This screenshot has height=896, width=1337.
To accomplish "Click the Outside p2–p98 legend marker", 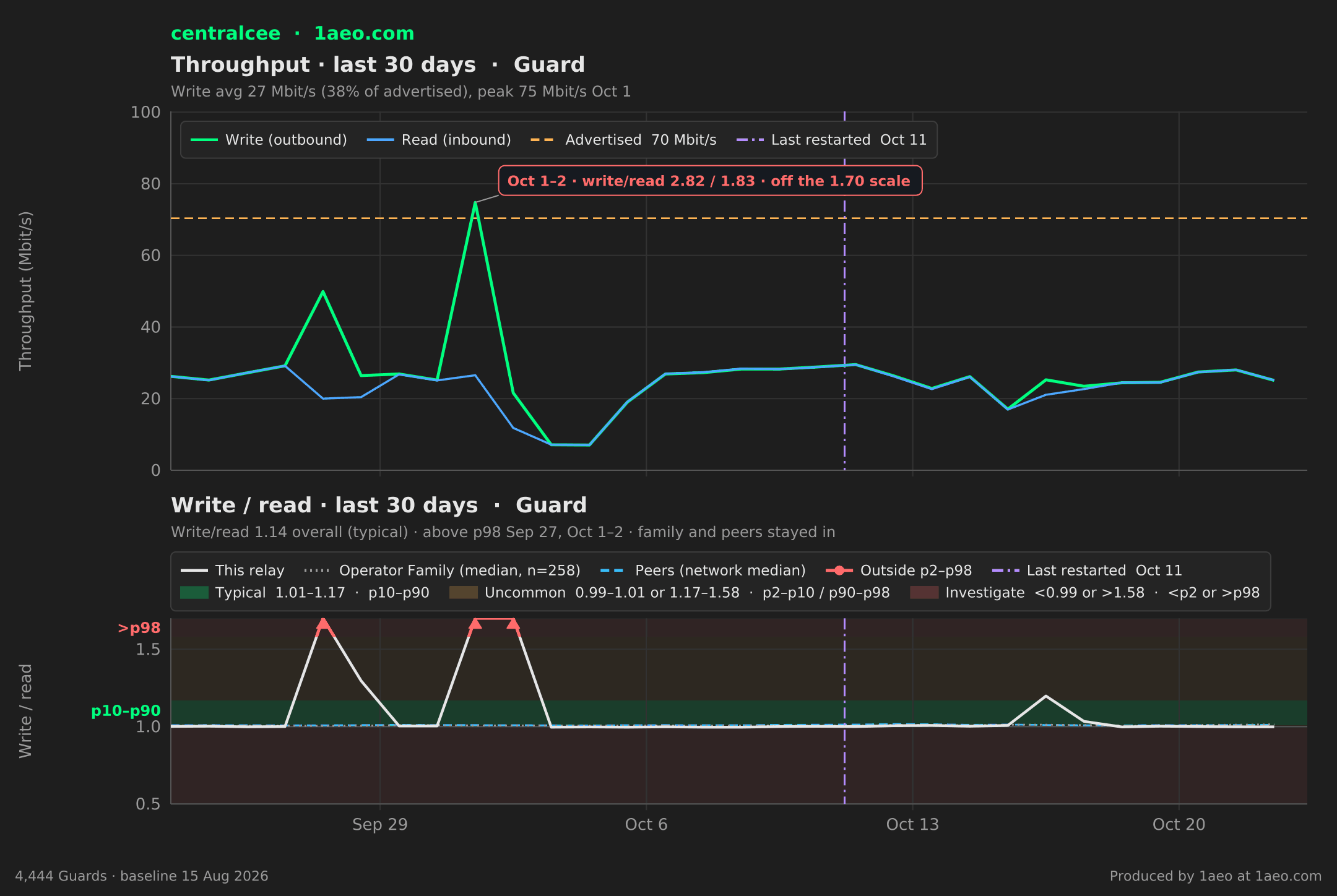I will point(839,571).
